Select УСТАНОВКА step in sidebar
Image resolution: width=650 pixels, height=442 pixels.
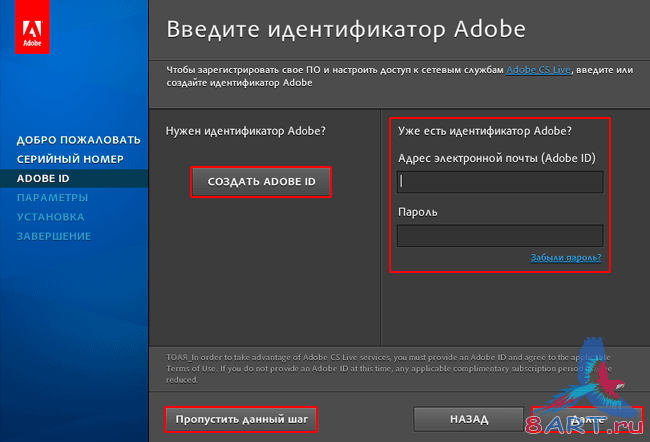pos(51,217)
